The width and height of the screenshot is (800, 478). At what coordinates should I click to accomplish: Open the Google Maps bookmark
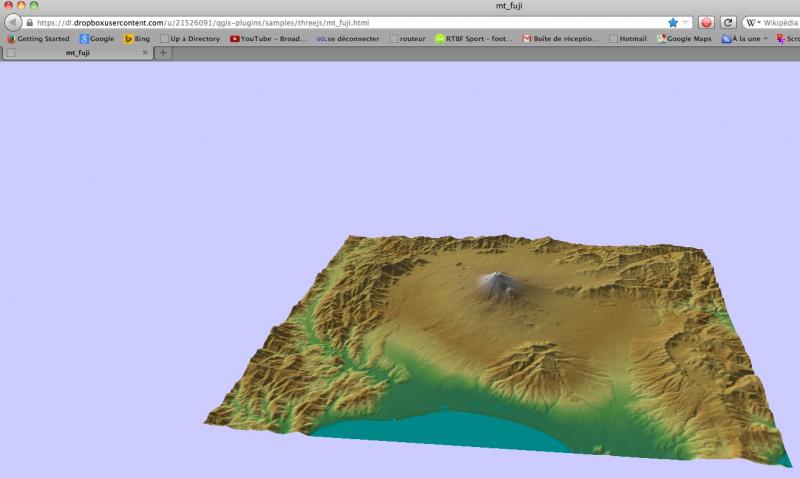[x=684, y=39]
